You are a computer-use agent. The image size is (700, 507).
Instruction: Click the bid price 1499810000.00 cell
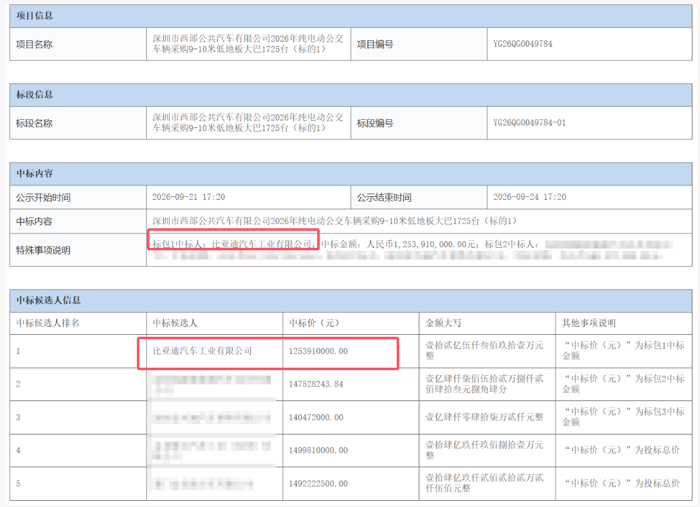coord(351,450)
